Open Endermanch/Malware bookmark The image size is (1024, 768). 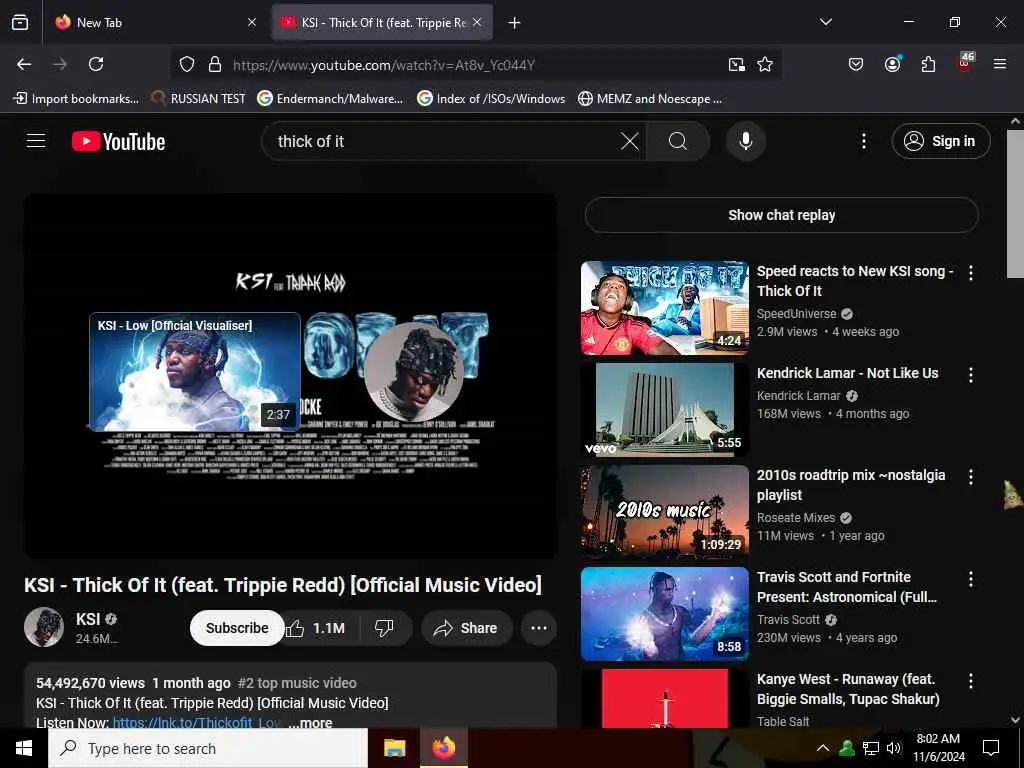click(x=330, y=99)
